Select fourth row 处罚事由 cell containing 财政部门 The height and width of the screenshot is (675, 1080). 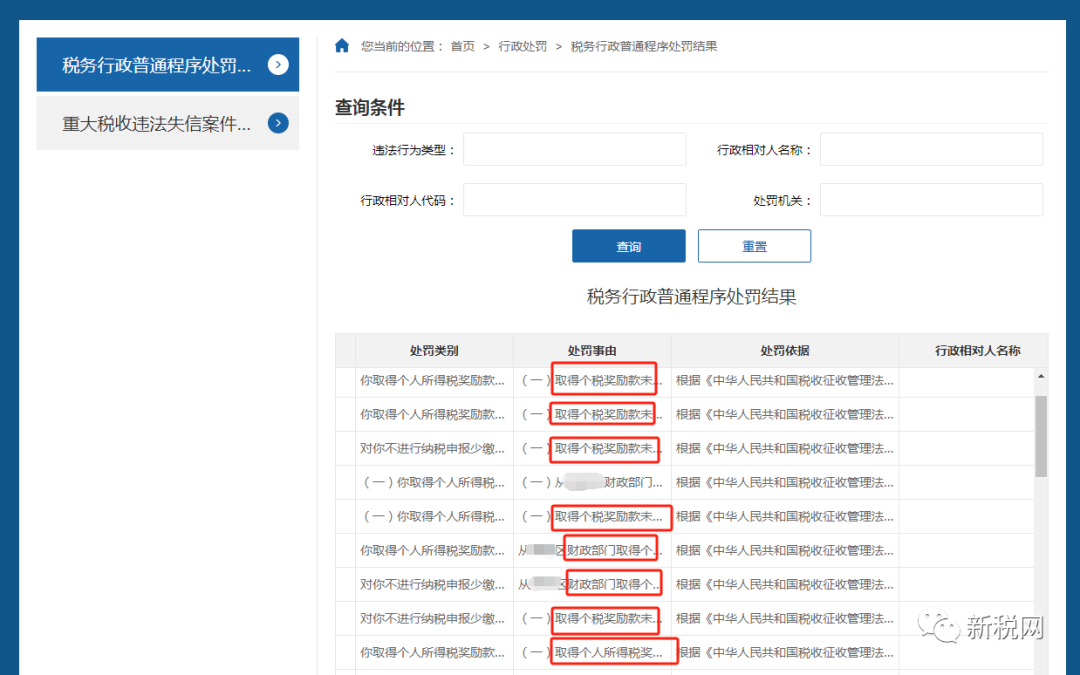[x=592, y=482]
